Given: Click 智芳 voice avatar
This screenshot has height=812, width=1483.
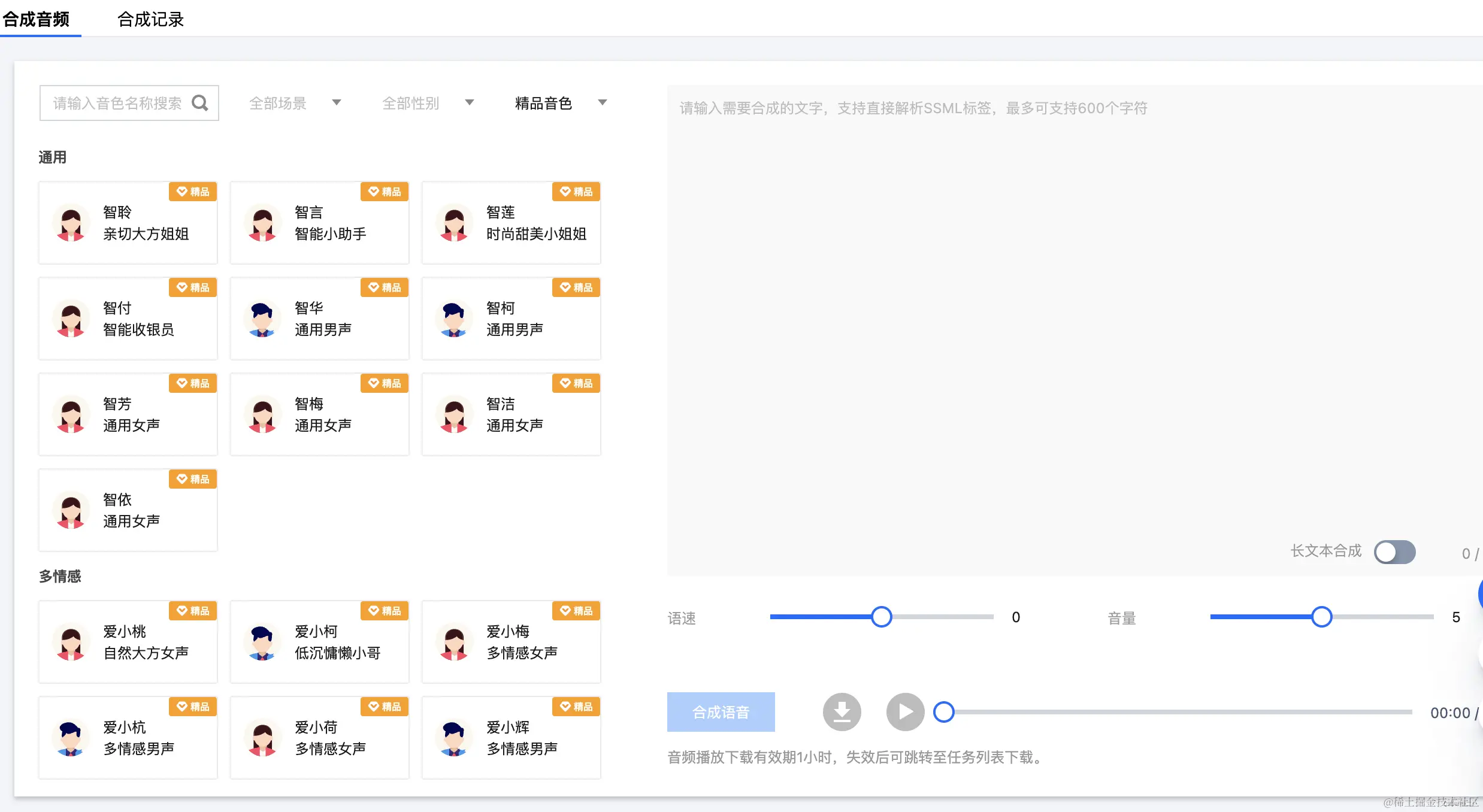Looking at the screenshot, I should point(71,414).
